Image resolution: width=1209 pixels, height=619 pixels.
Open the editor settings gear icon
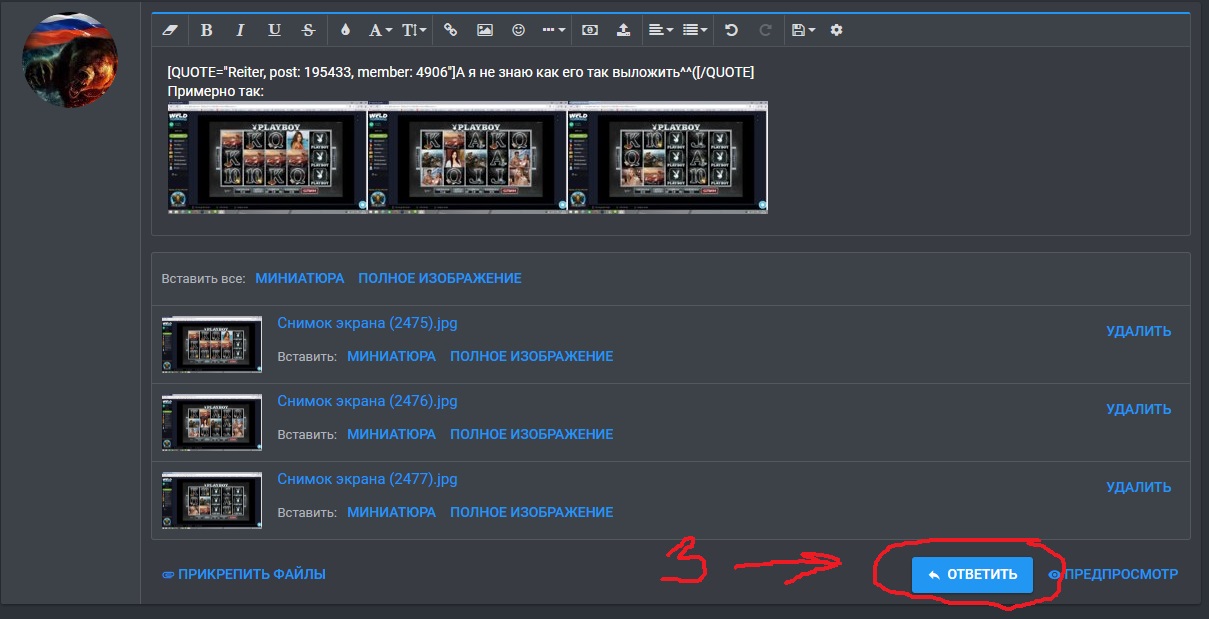point(837,30)
